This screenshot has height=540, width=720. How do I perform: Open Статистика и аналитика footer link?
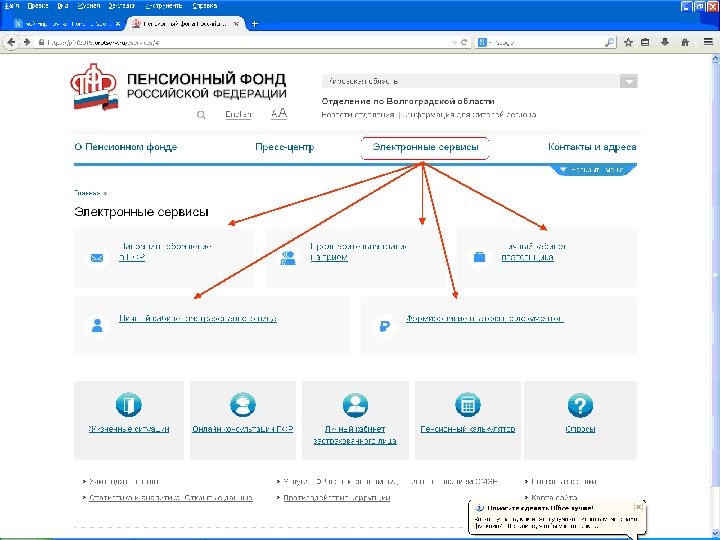pyautogui.click(x=171, y=498)
